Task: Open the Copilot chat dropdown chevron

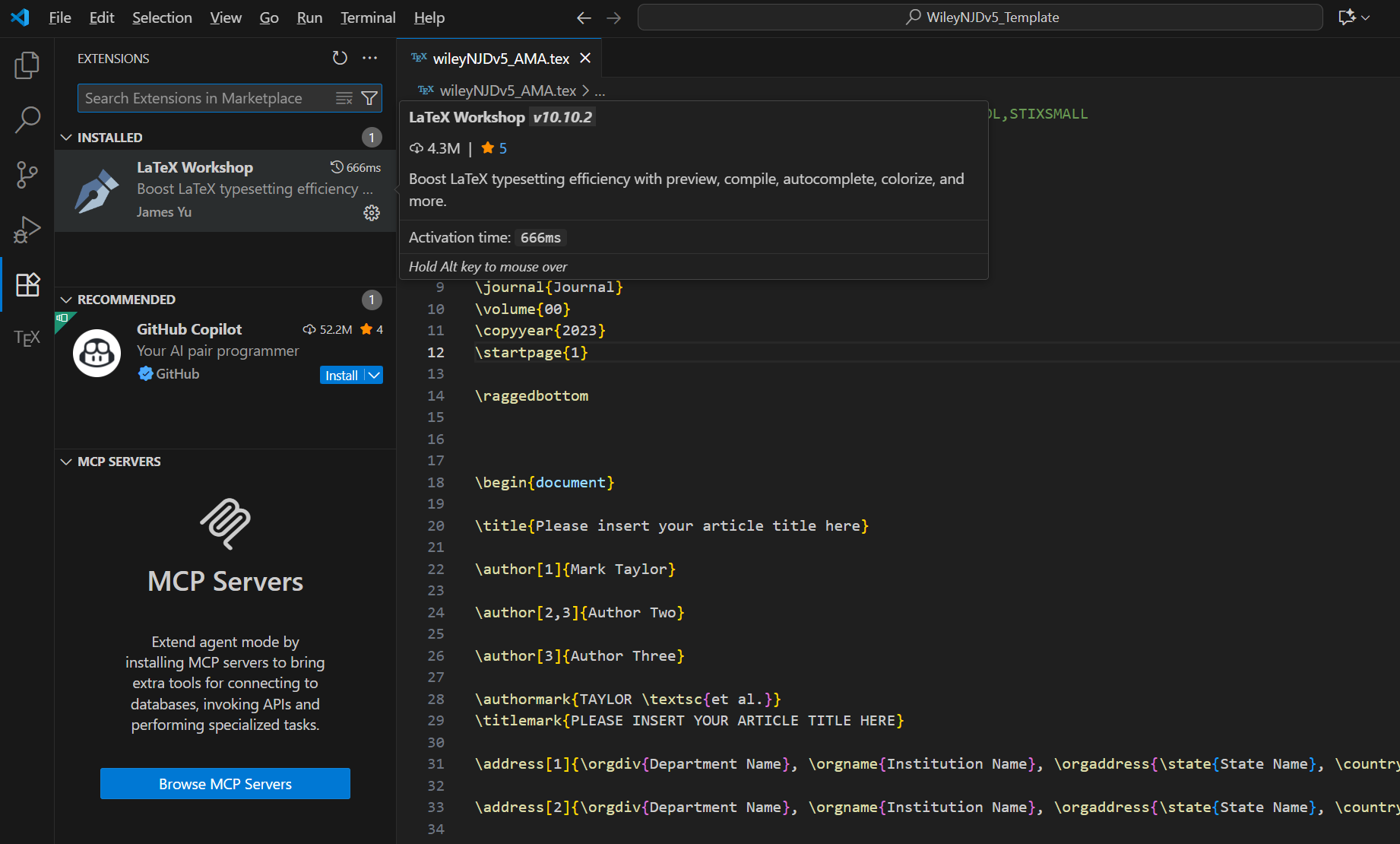Action: (x=1366, y=17)
